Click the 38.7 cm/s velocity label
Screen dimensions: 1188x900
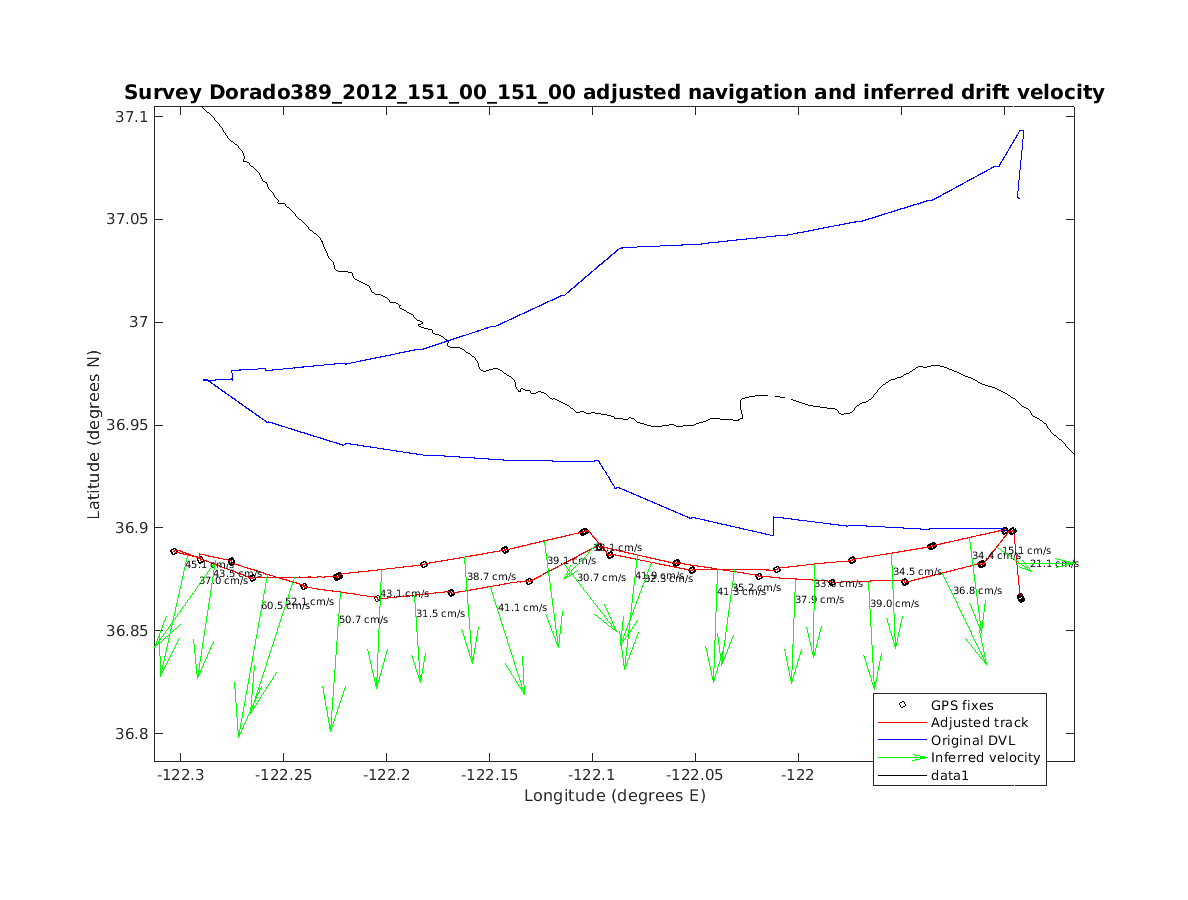point(491,577)
